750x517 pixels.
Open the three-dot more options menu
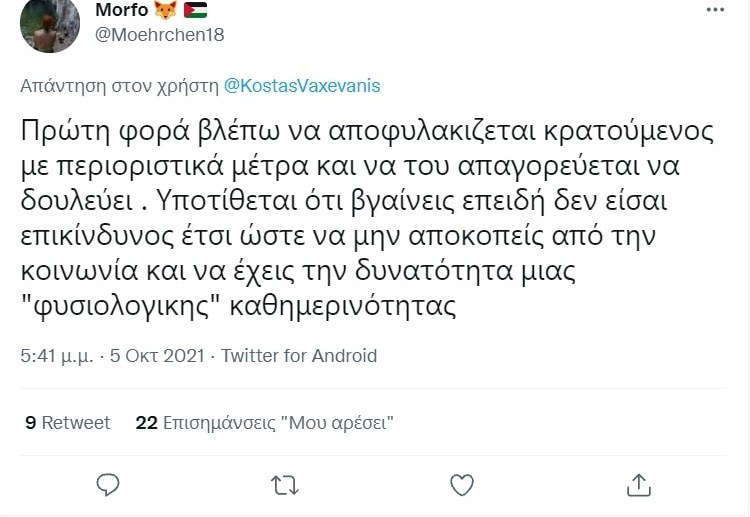715,10
